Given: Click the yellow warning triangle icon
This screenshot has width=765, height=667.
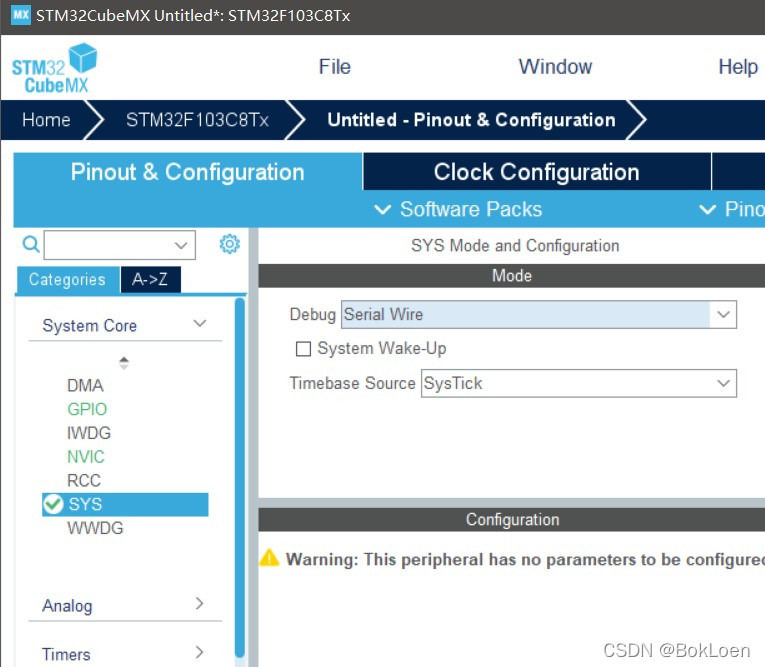Looking at the screenshot, I should [x=269, y=558].
